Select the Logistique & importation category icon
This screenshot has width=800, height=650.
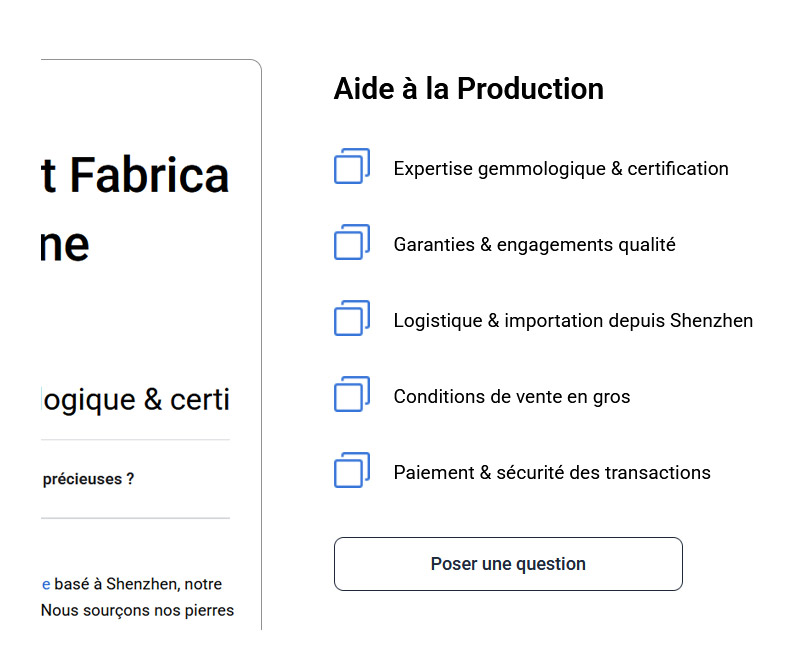pos(351,318)
